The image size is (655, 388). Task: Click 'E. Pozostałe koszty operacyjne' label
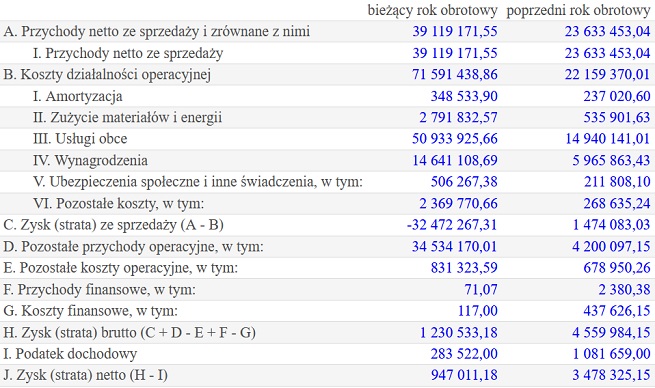(97, 268)
